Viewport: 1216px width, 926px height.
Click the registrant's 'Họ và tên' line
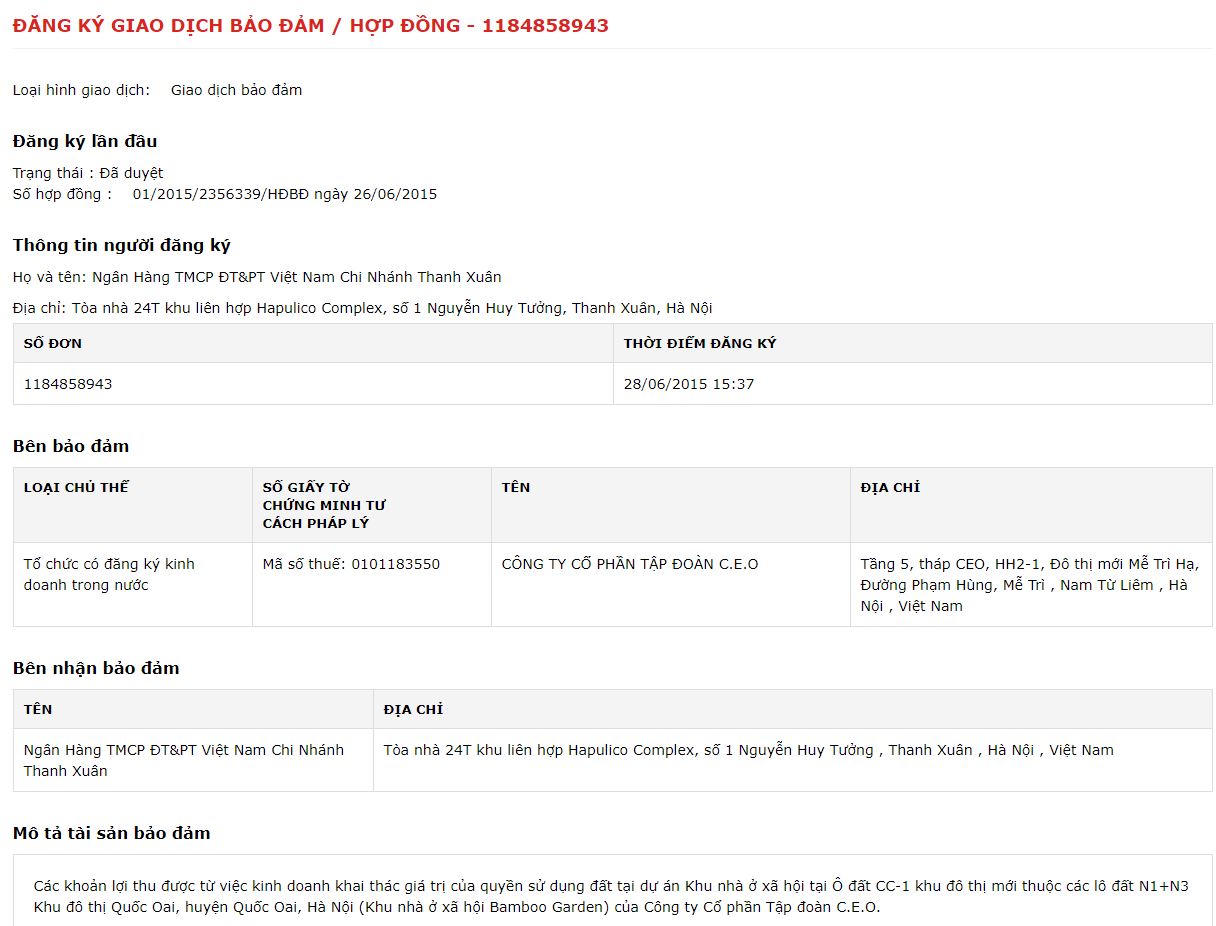point(257,277)
